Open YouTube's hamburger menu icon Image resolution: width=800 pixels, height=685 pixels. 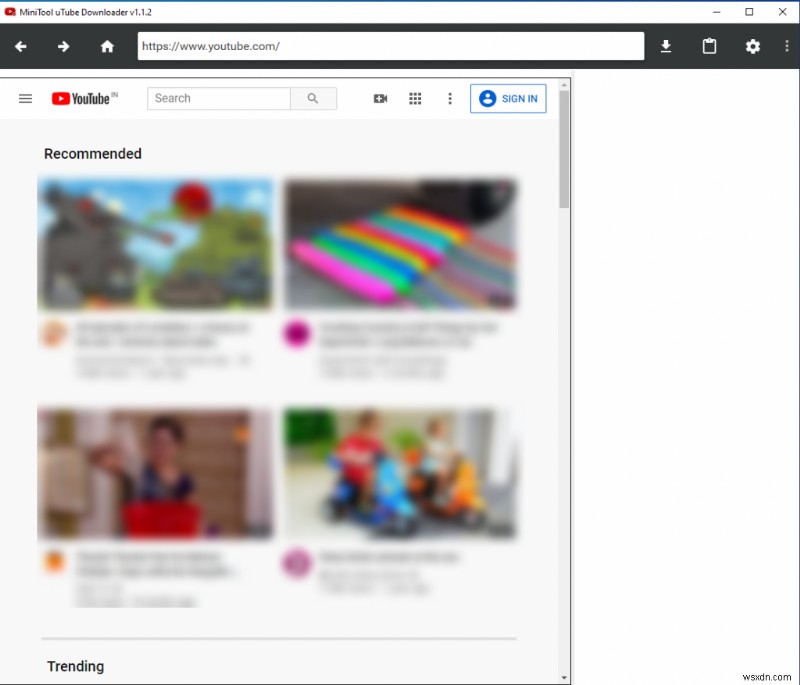point(25,98)
